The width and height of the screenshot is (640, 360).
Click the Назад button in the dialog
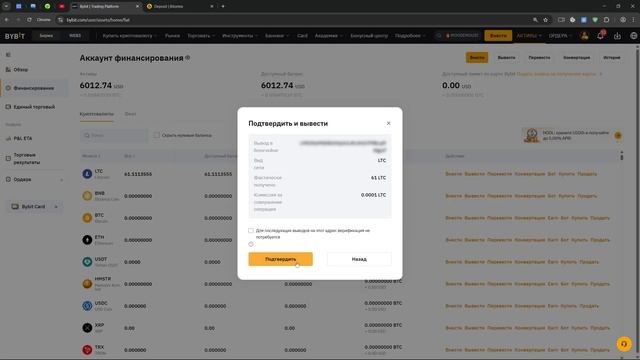point(359,259)
